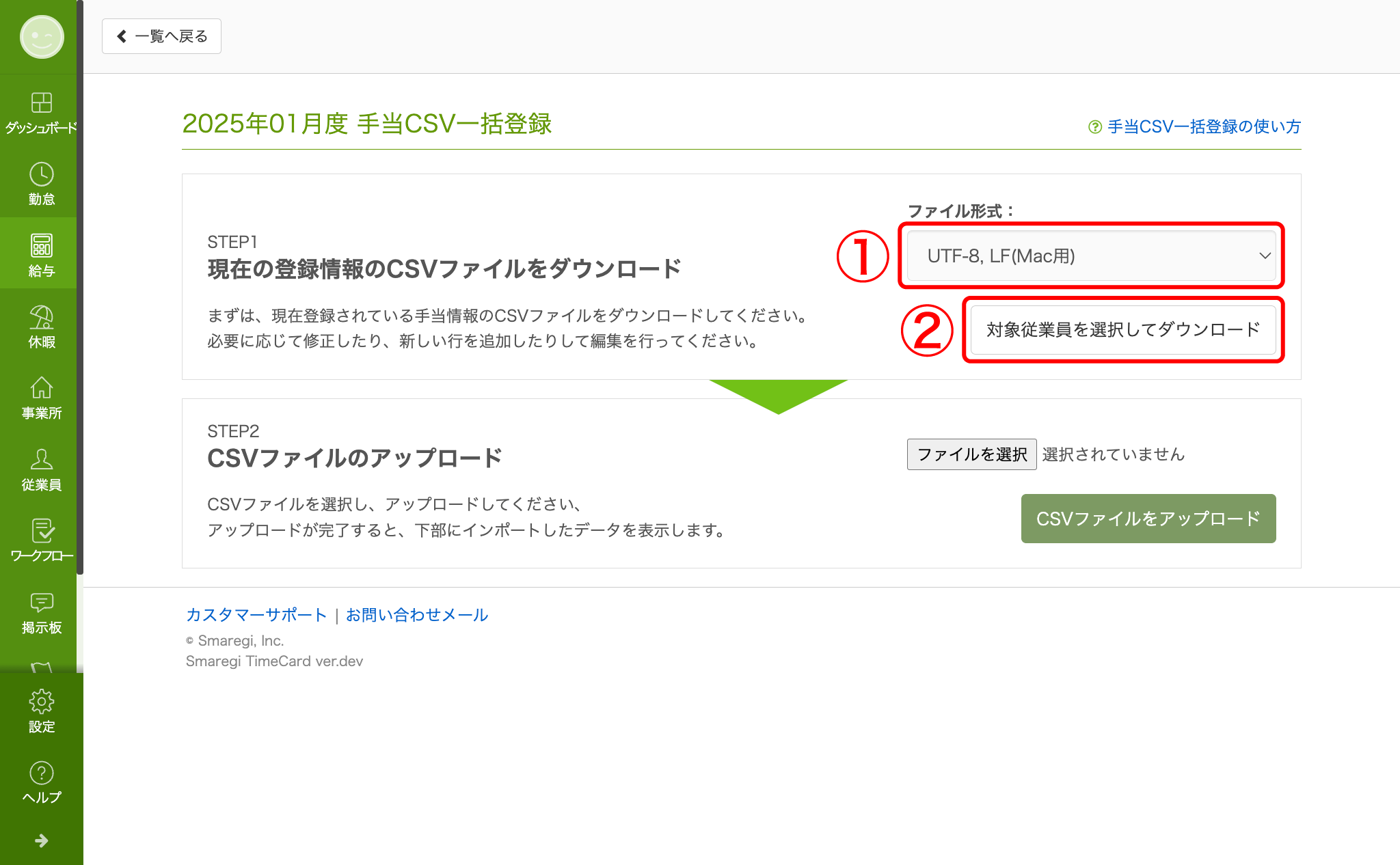
Task: Open the ヘルプ question mark icon
Action: (x=41, y=773)
